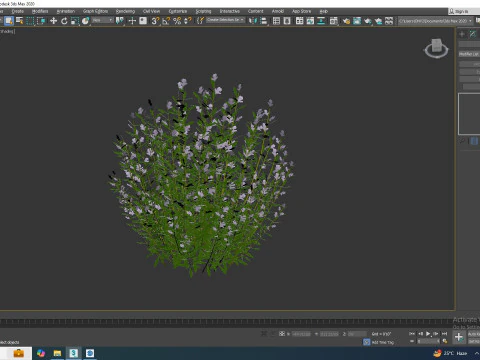Click the Use Pivot Point Center icon

[x=119, y=21]
